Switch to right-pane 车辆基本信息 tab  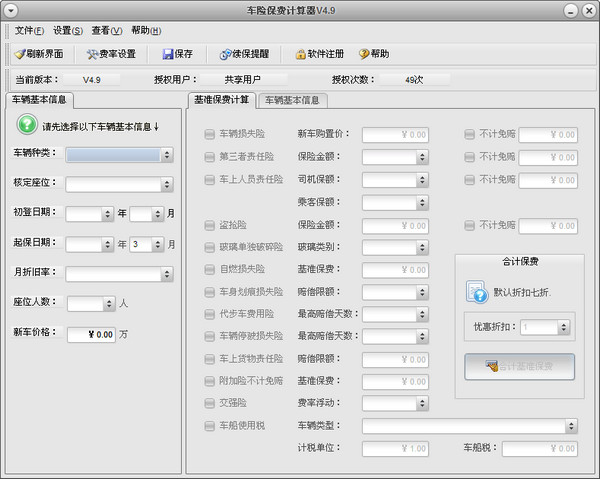(292, 101)
